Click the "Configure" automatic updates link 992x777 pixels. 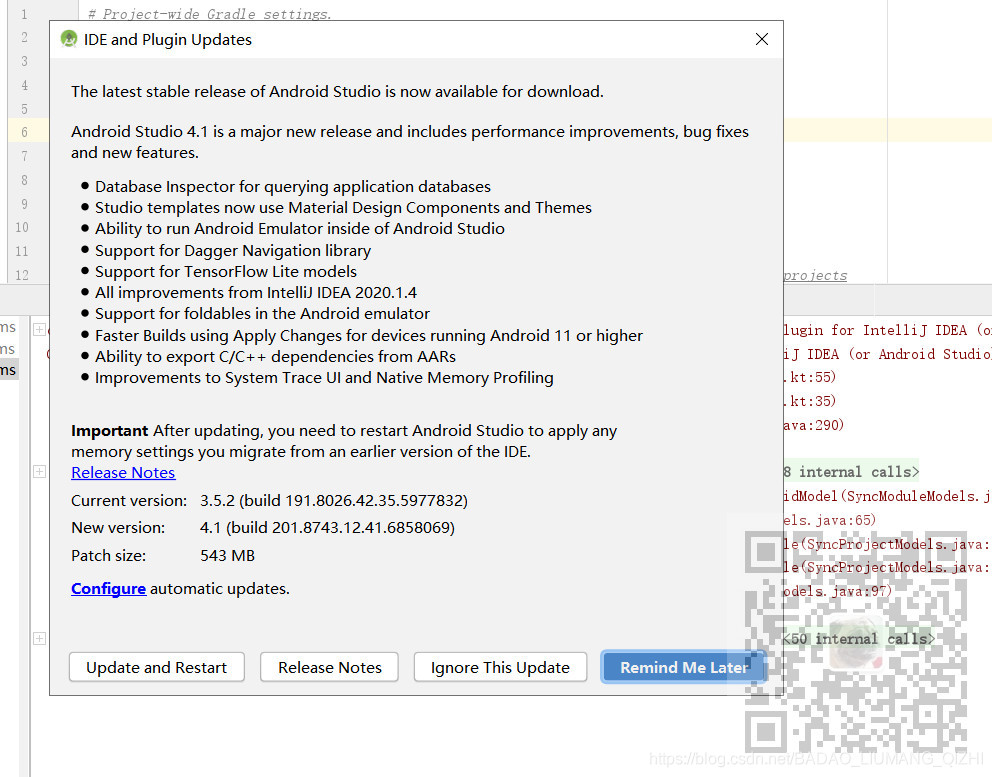(108, 588)
